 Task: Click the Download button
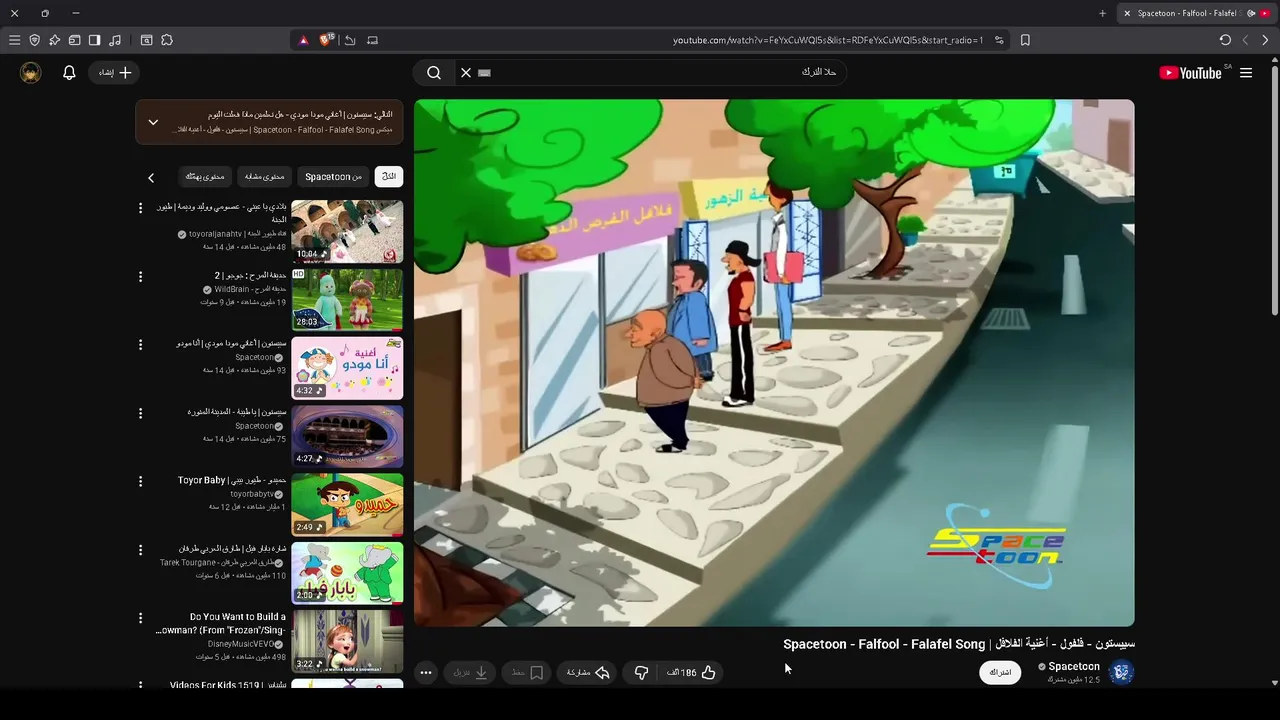click(470, 673)
